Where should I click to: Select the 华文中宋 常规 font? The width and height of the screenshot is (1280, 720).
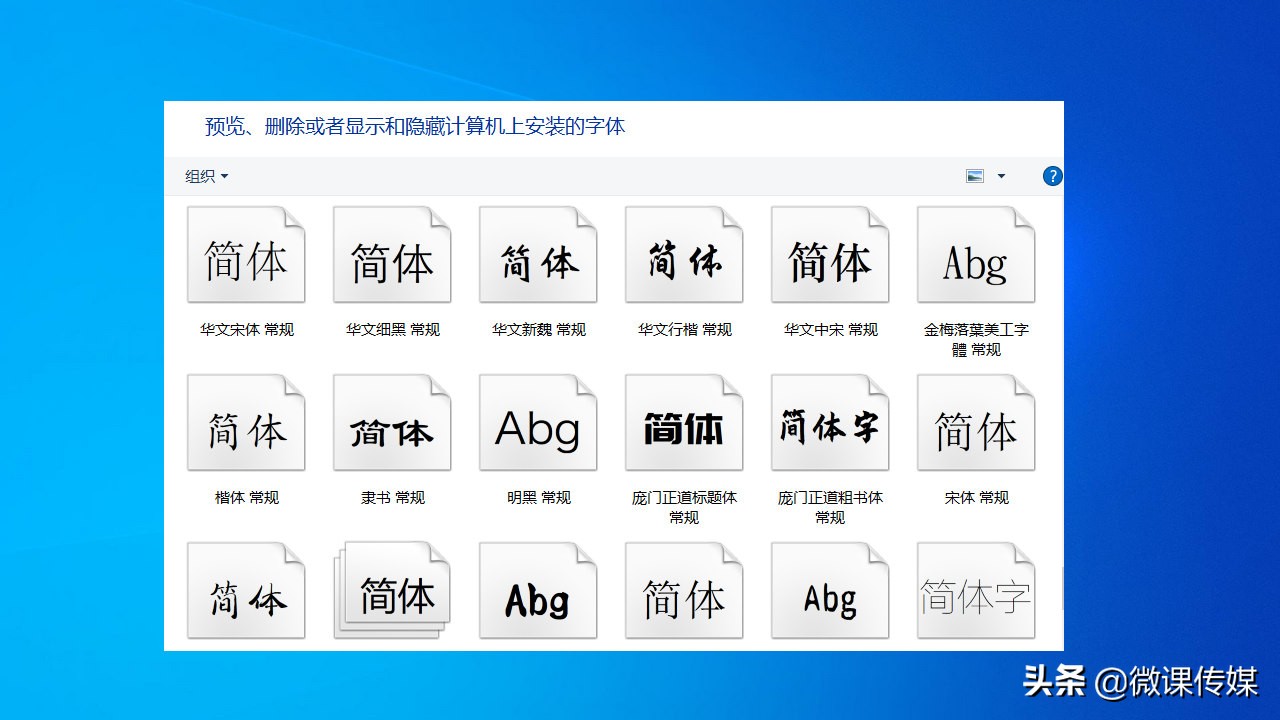(x=830, y=254)
